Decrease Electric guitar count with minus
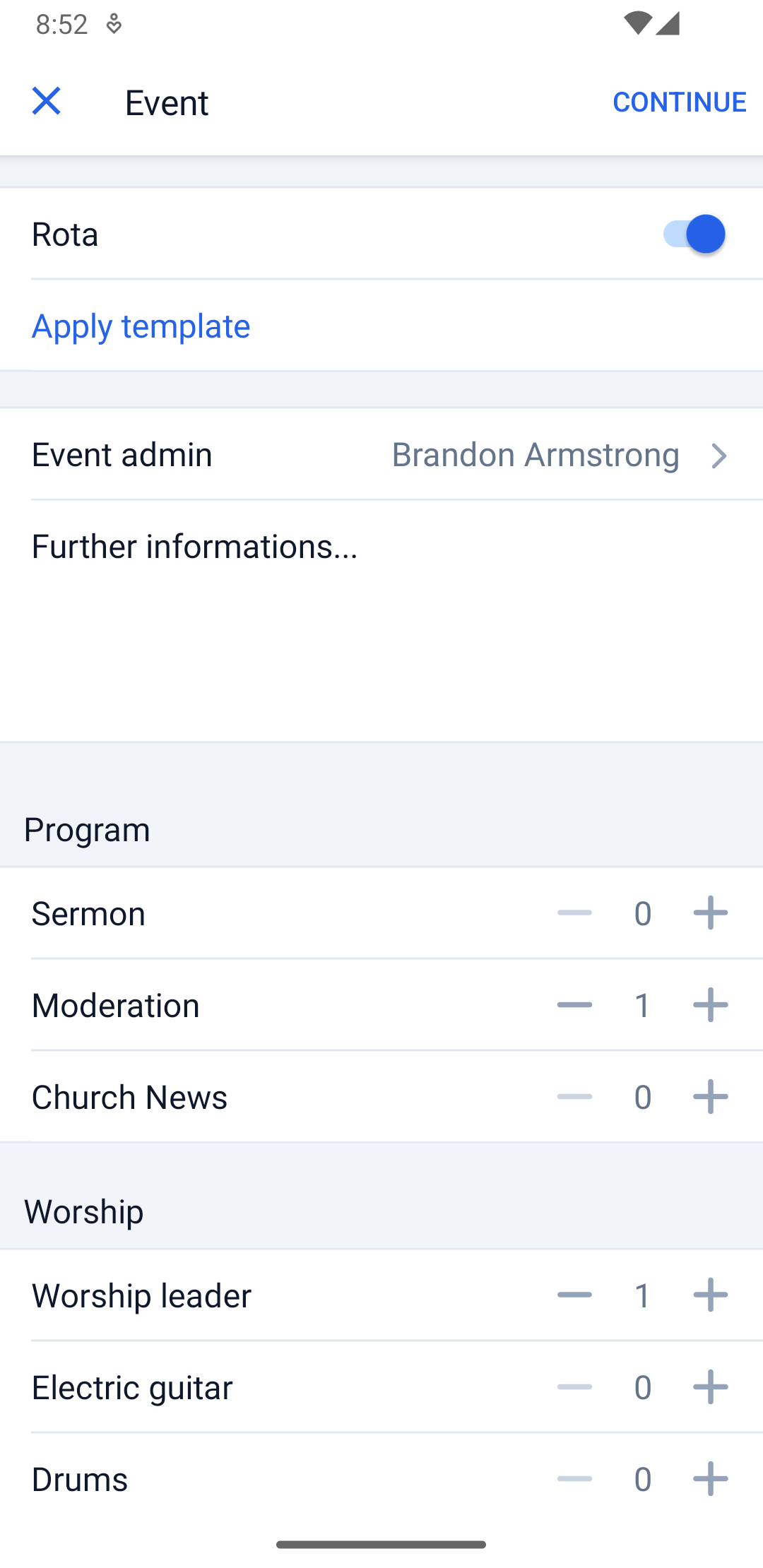763x1568 pixels. [x=574, y=1386]
